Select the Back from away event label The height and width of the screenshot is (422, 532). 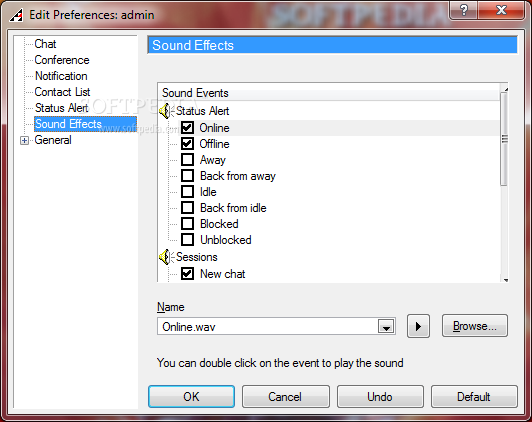point(238,176)
